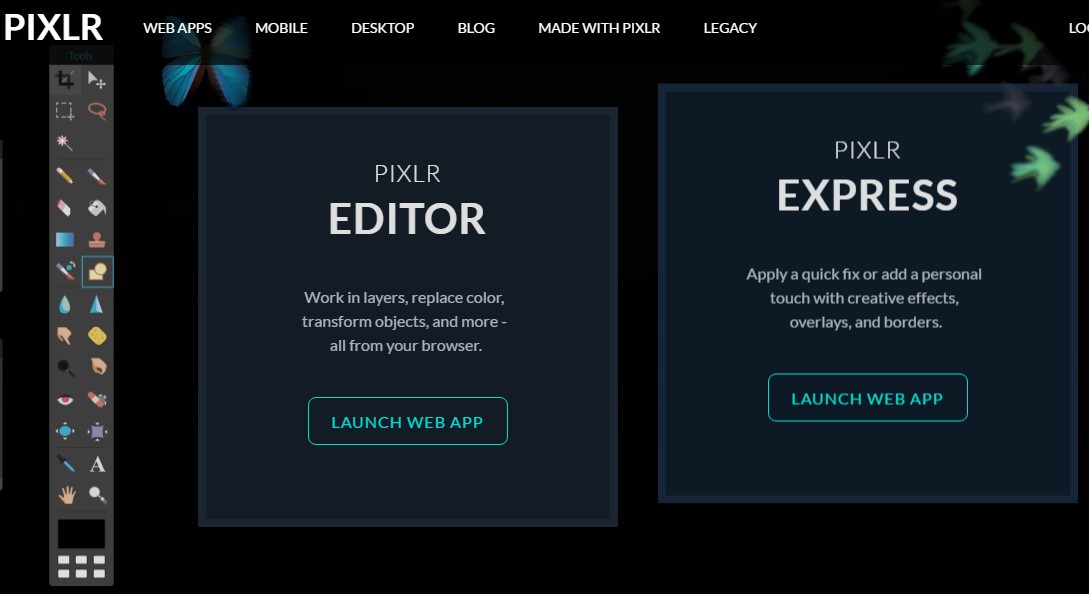Click the 'Apply a quick fix' description
Viewport: 1089px width, 594px height.
tap(865, 297)
